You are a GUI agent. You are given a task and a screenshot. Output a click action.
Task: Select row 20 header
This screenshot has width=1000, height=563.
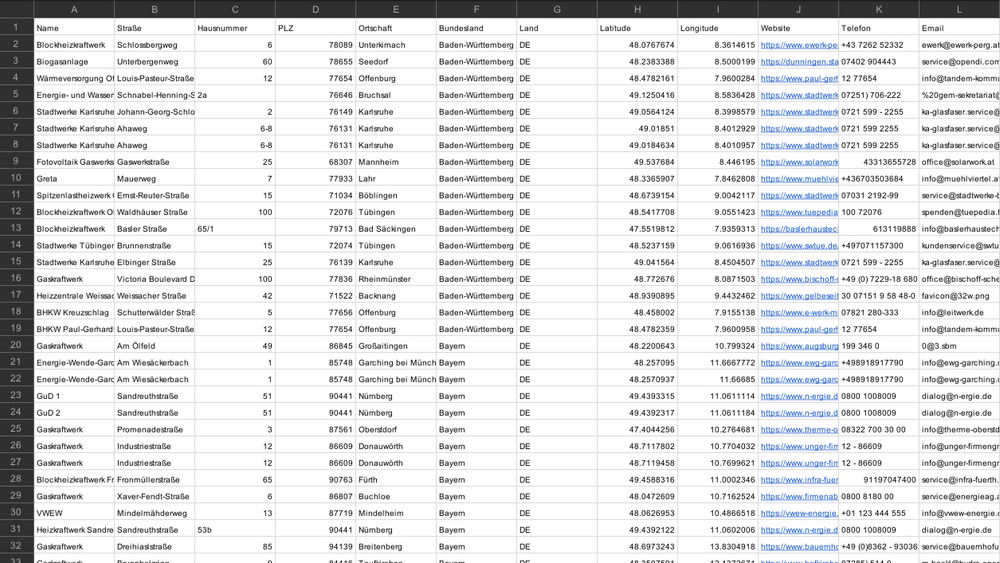[17, 345]
